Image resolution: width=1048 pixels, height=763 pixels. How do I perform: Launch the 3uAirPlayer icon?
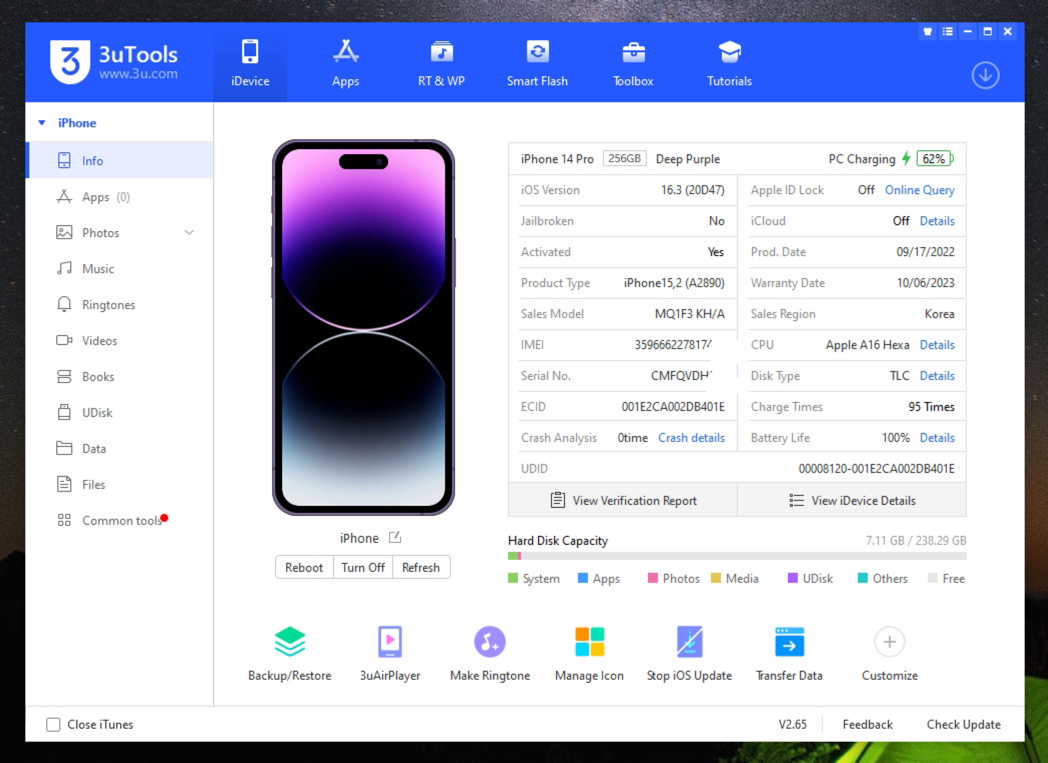(x=390, y=641)
